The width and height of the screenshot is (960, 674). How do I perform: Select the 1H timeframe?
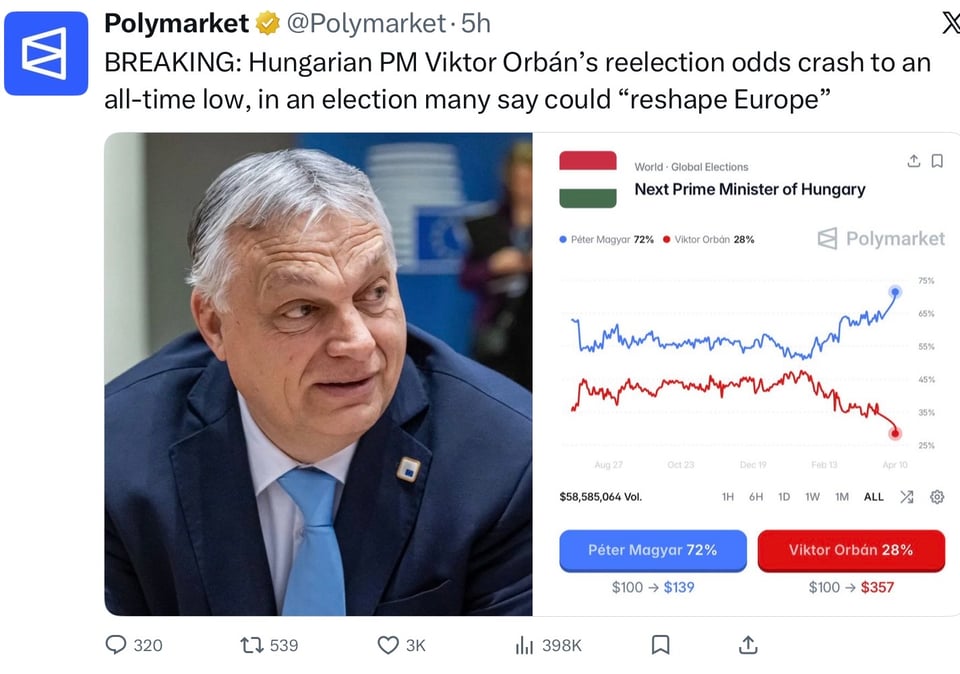click(x=727, y=496)
